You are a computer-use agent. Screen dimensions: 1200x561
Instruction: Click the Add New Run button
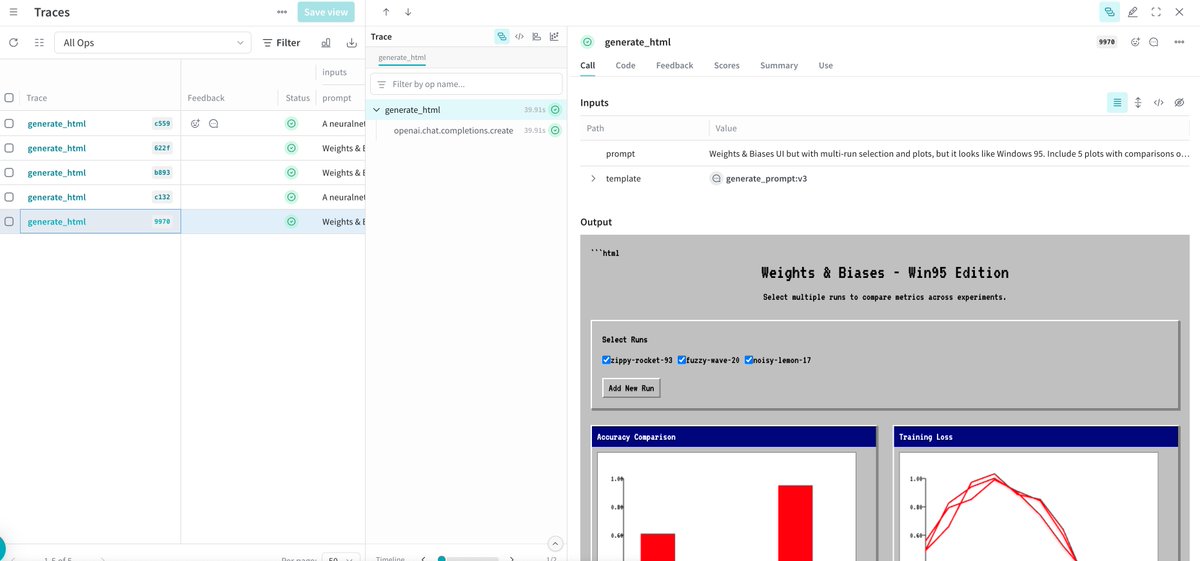tap(631, 388)
